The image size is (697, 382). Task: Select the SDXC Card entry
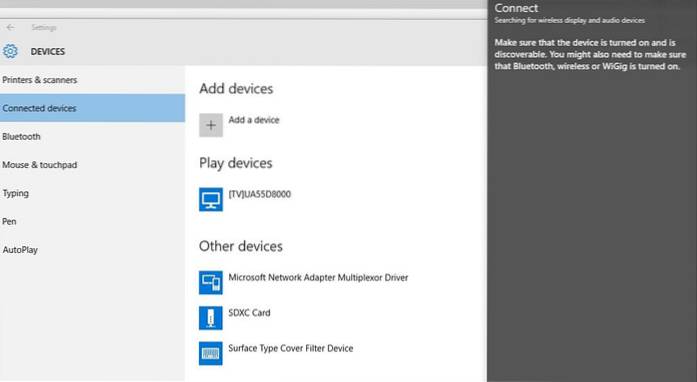[249, 313]
